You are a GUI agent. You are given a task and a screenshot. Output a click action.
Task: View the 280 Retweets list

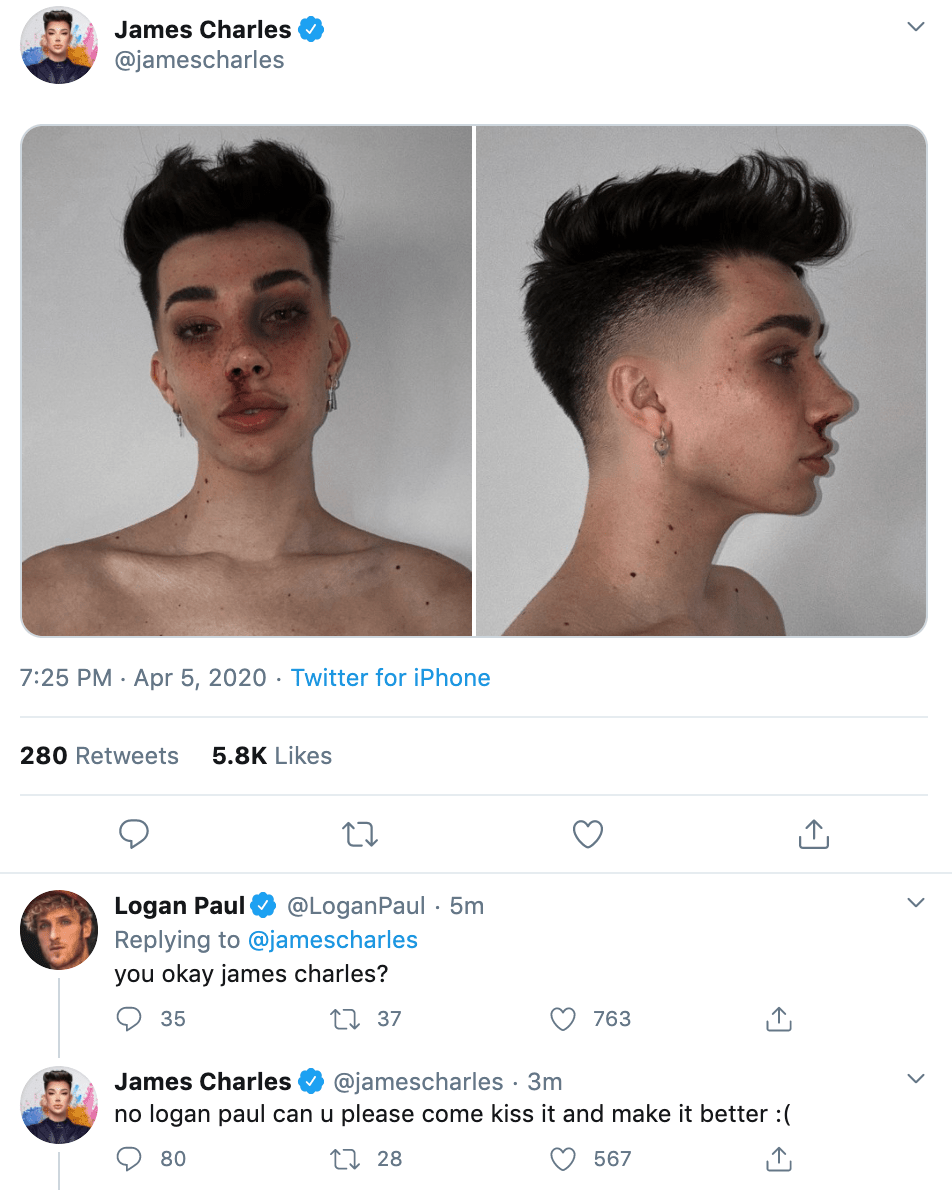point(99,756)
